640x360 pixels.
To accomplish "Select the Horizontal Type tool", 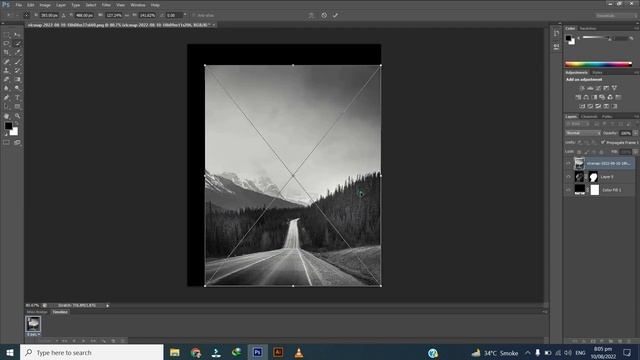I will click(x=17, y=98).
